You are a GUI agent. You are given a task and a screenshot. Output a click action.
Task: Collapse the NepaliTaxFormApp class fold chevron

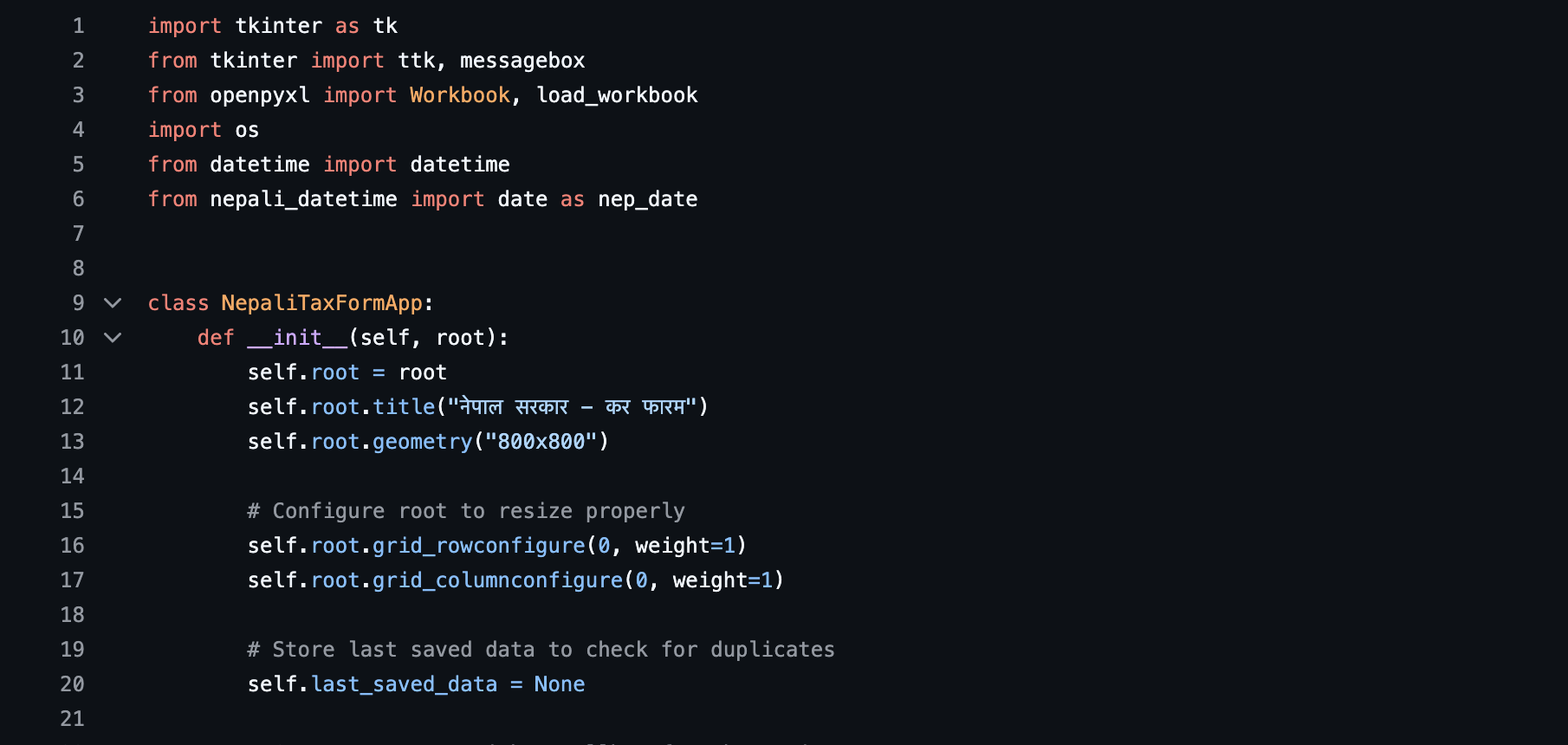(113, 303)
